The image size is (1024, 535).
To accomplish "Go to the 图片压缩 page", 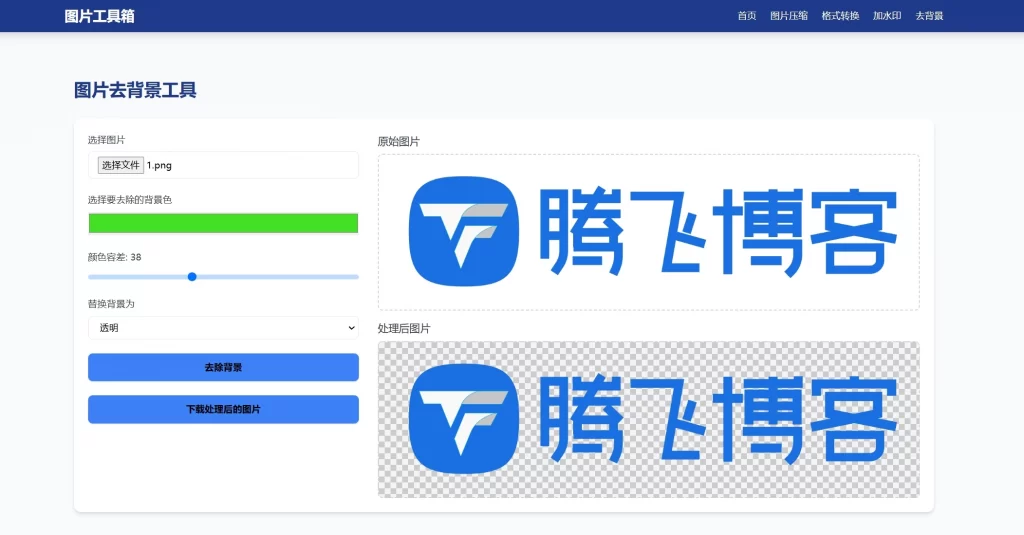I will [x=789, y=16].
